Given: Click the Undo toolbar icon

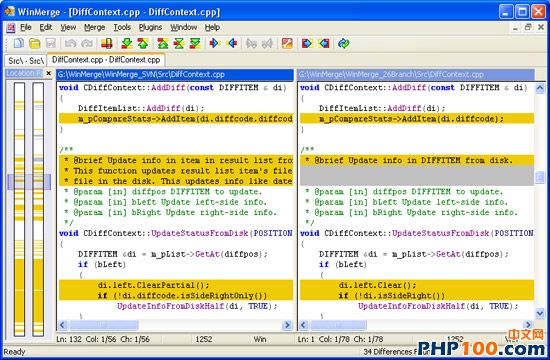Looking at the screenshot, I should pos(71,44).
